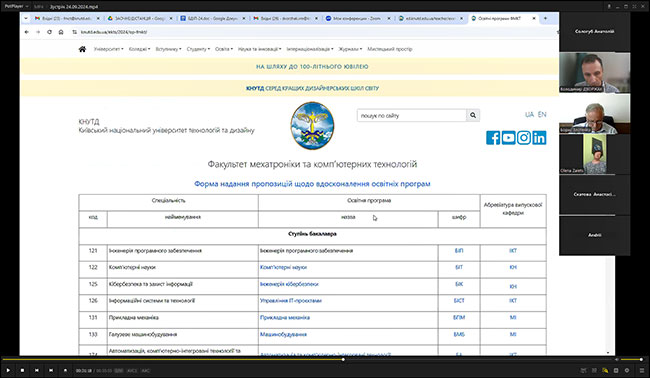Open the Інженерія кібербезпеки program link
Screen dimensions: 650x378
(289, 284)
